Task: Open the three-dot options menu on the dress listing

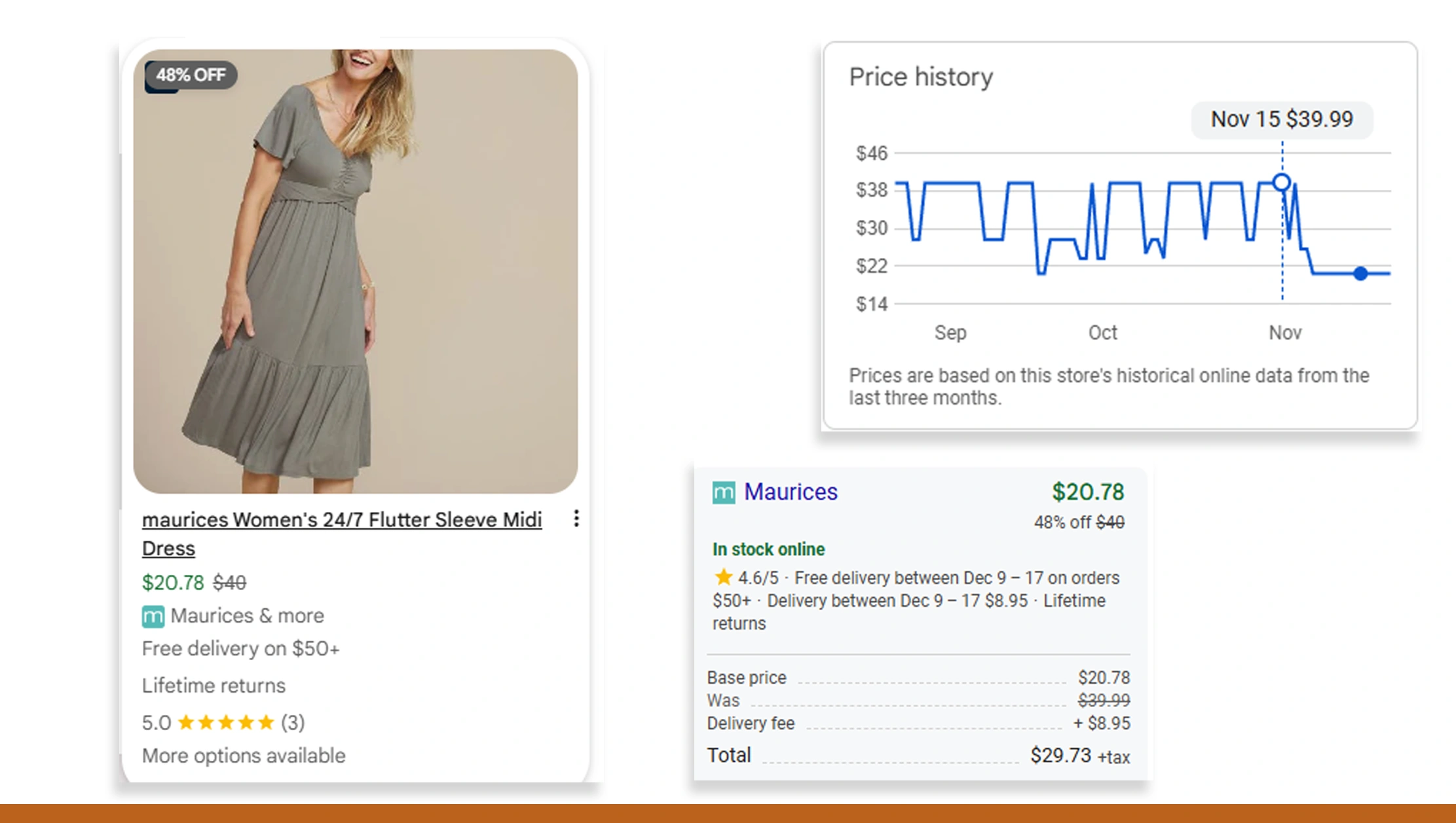Action: click(575, 519)
